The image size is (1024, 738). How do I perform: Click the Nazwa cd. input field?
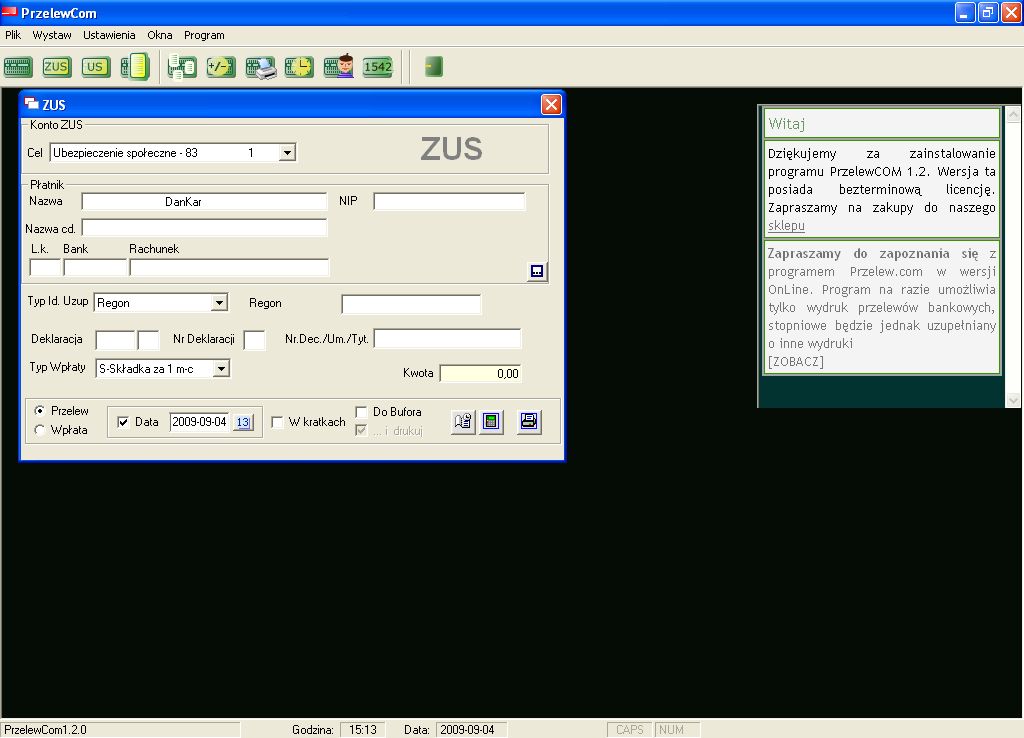tap(204, 228)
